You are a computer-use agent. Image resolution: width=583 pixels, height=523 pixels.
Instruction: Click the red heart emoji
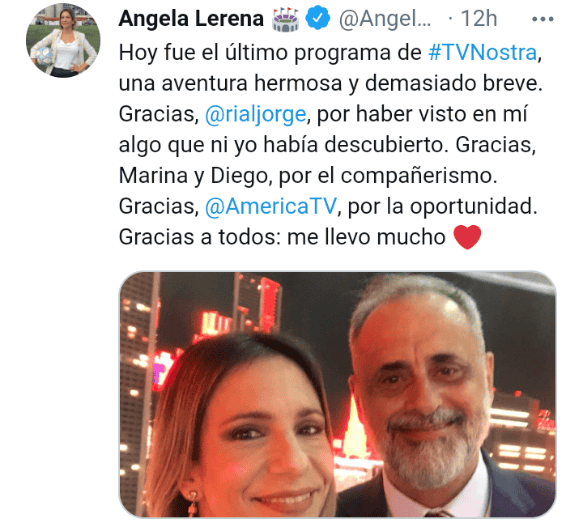click(467, 237)
